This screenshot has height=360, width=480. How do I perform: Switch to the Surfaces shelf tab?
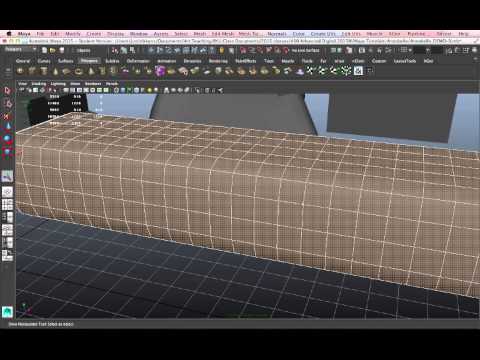pyautogui.click(x=66, y=61)
